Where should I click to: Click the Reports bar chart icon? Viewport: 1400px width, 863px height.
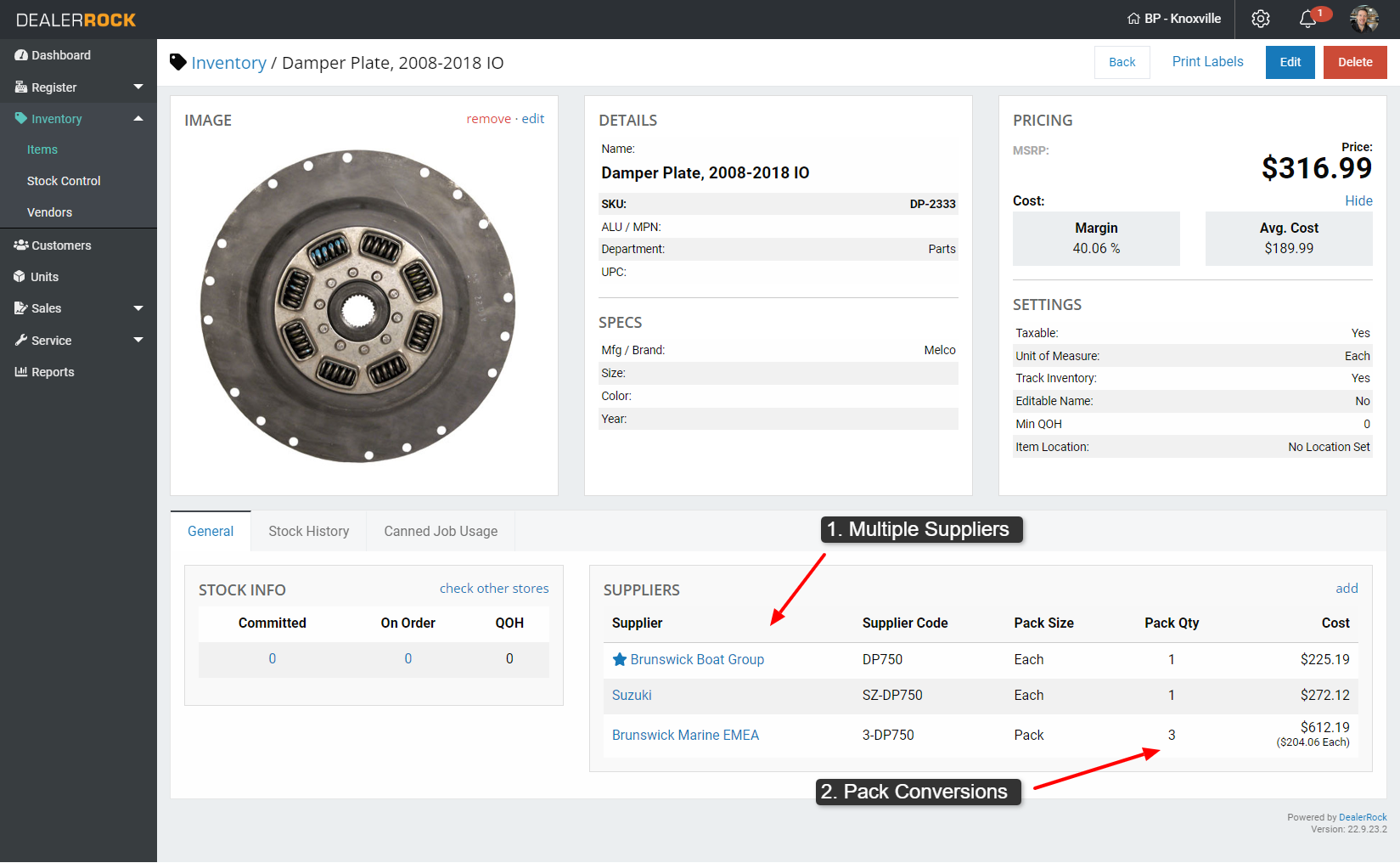(21, 372)
